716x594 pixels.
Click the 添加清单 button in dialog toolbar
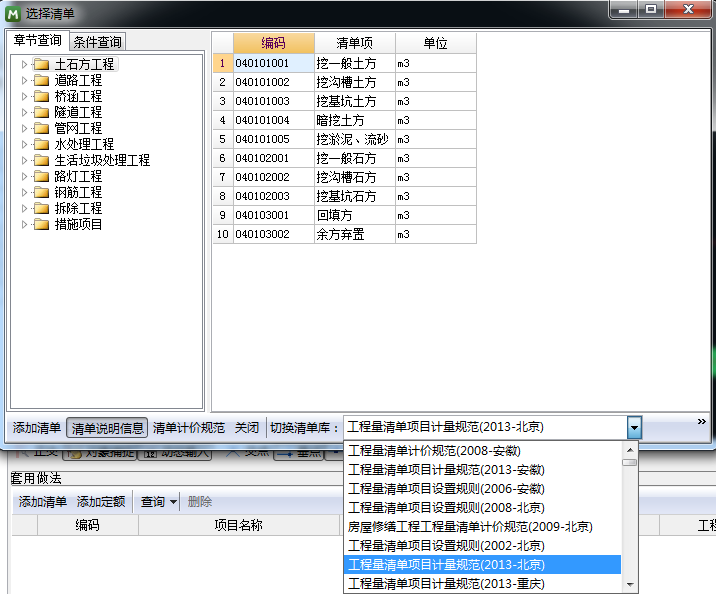[x=36, y=428]
